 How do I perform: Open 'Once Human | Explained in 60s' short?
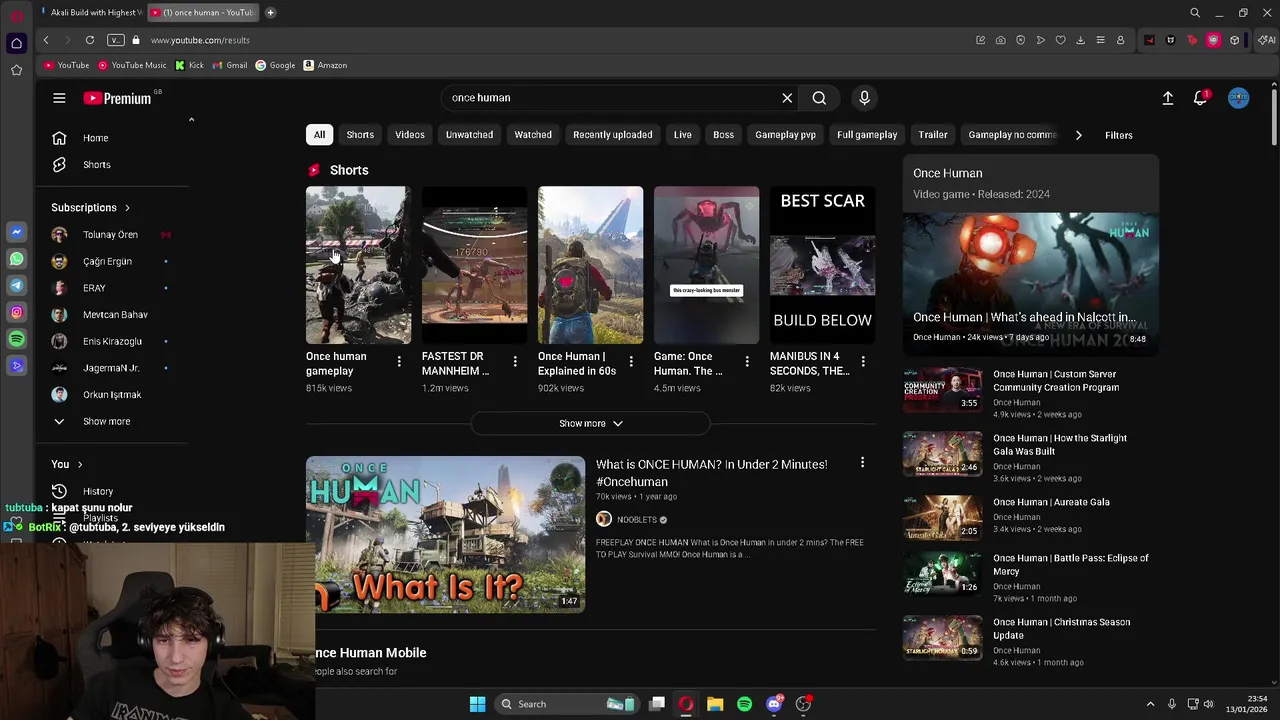[x=590, y=265]
